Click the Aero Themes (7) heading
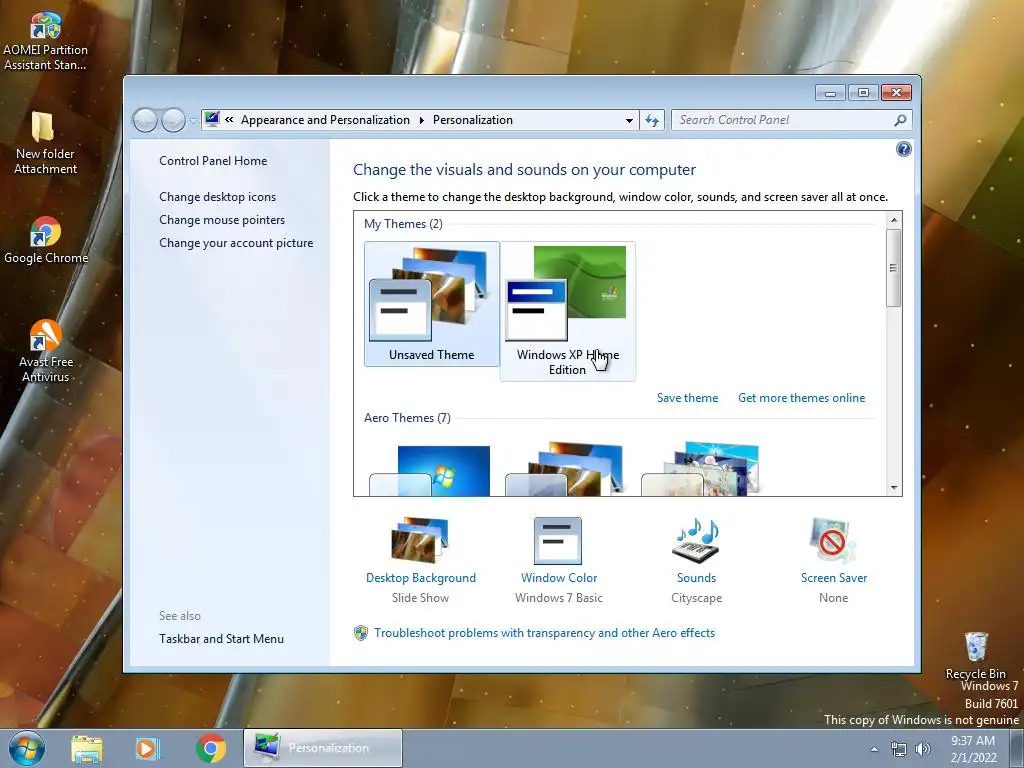 [407, 418]
